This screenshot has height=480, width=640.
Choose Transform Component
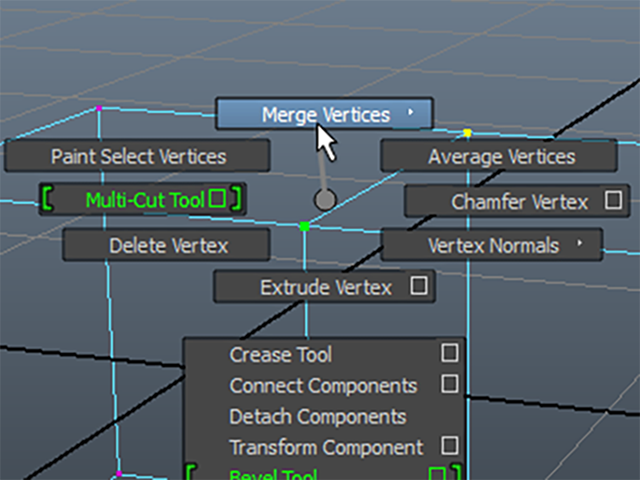[324, 447]
